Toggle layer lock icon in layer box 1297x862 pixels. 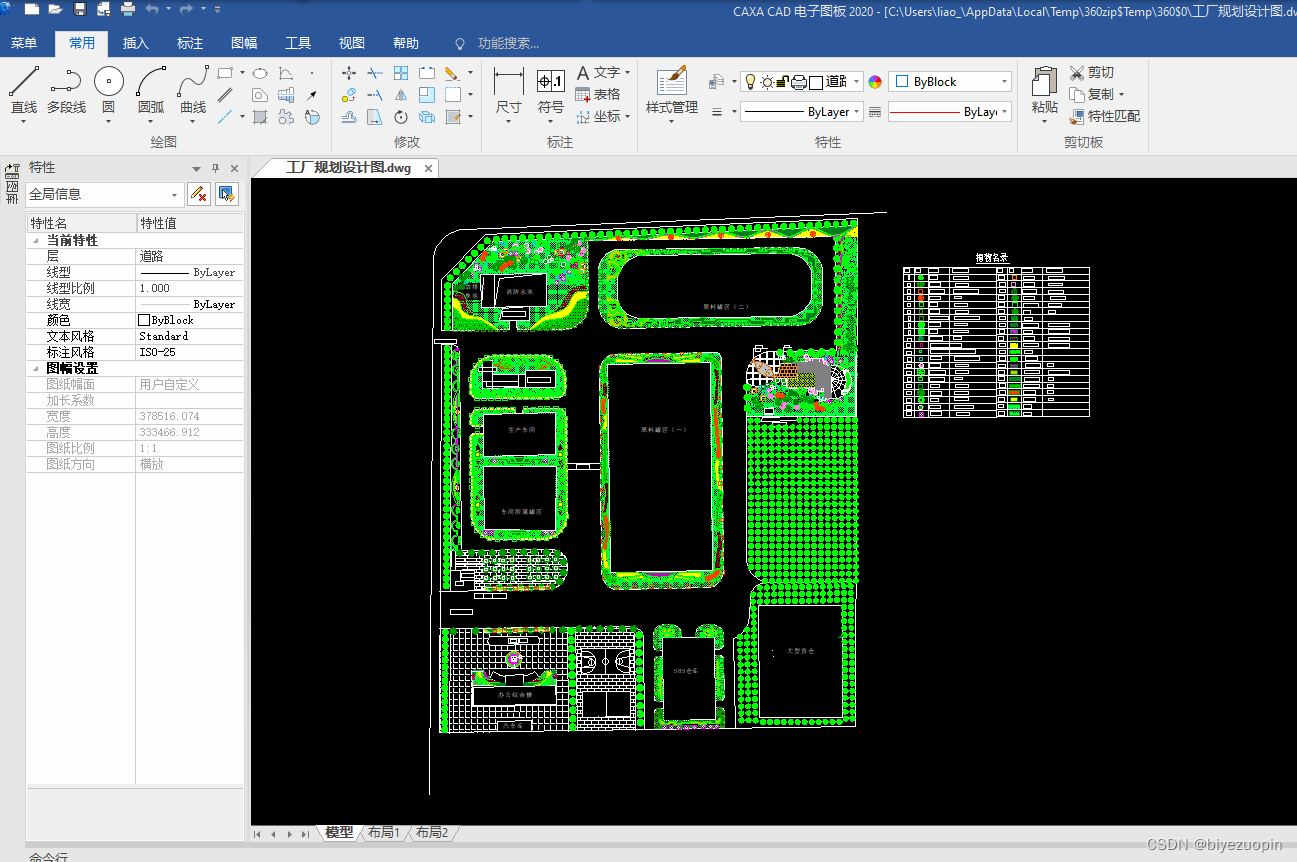783,82
